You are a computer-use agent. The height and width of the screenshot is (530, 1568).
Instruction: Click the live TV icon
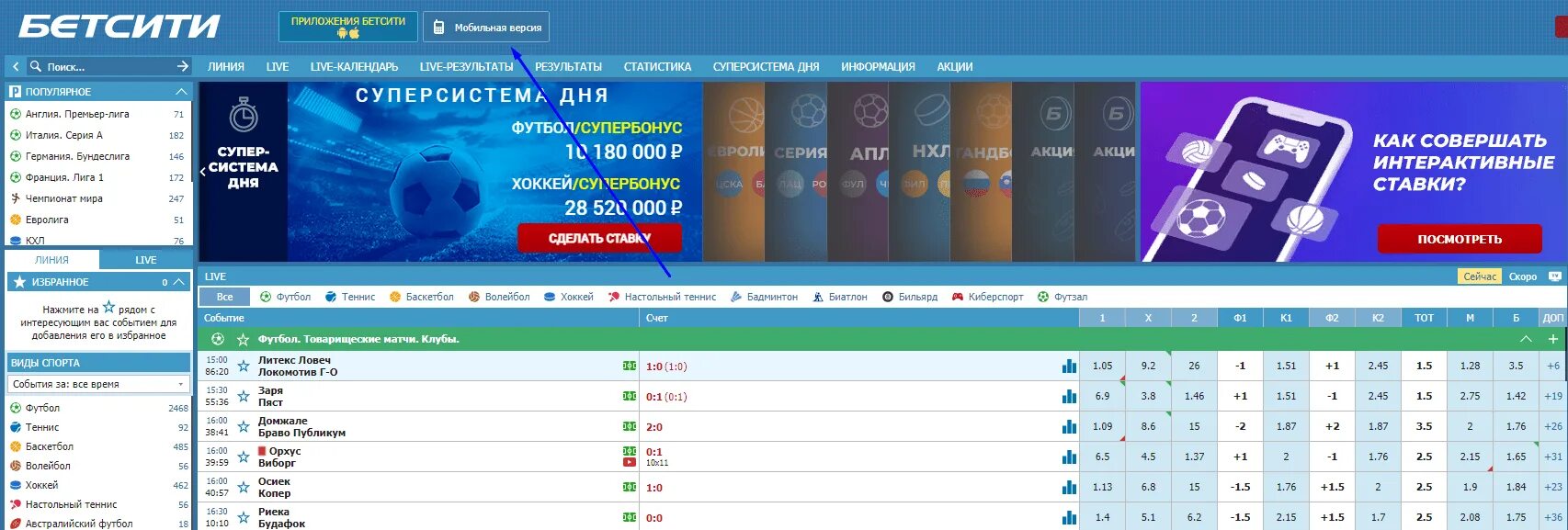[x=1554, y=276]
